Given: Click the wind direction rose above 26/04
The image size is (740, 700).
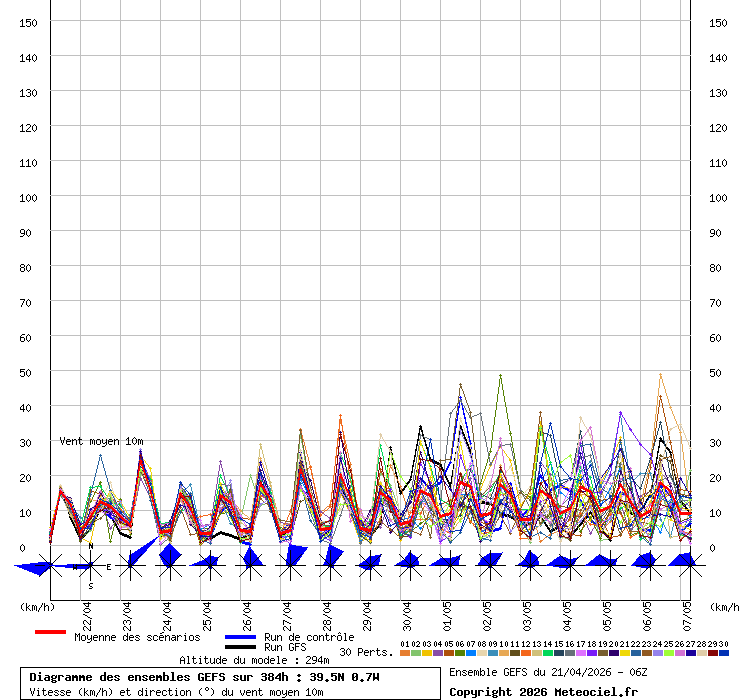Looking at the screenshot, I should point(250,562).
